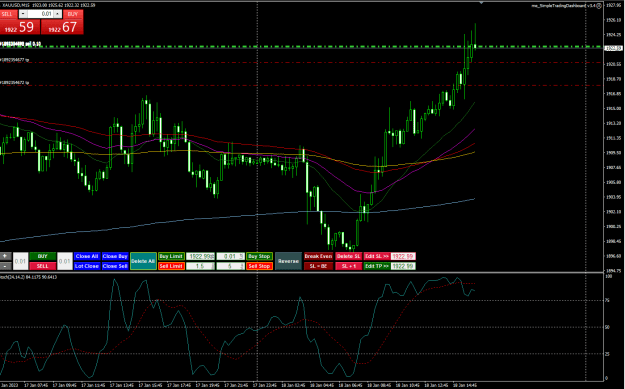Click the one-click BUY button at top left
625x389 pixels.
pos(73,14)
